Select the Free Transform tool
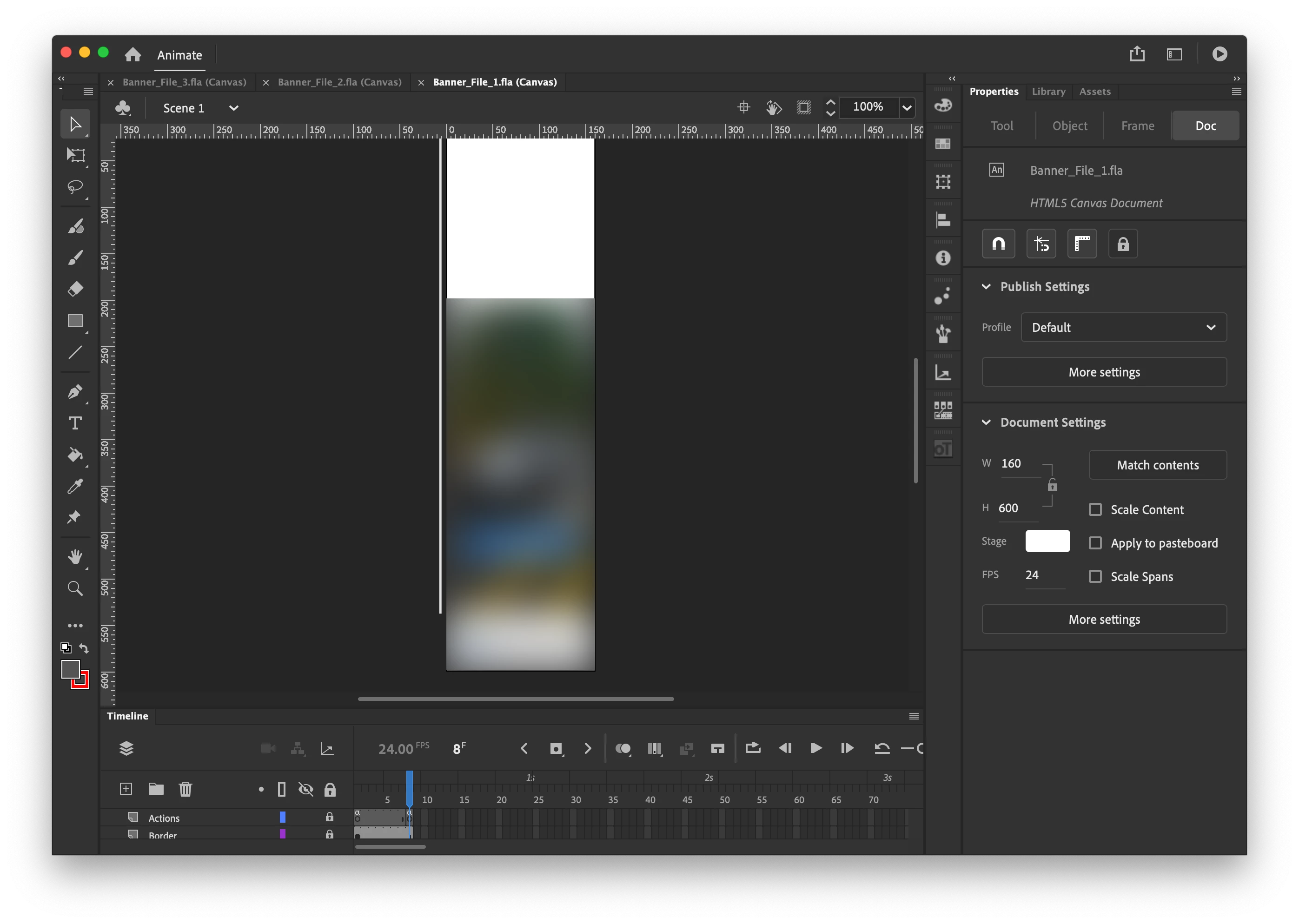Viewport: 1299px width, 924px height. tap(75, 155)
